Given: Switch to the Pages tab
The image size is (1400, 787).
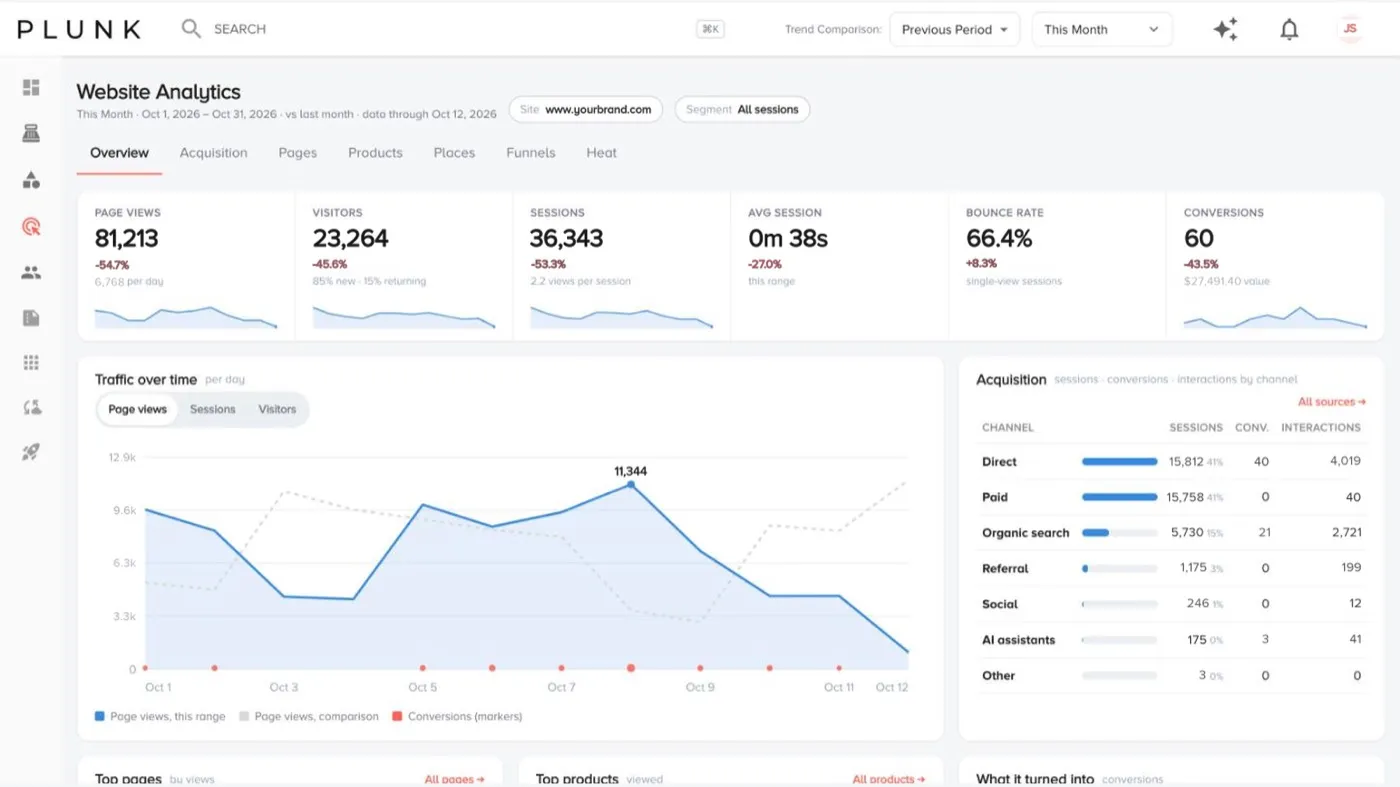Looking at the screenshot, I should coord(298,153).
